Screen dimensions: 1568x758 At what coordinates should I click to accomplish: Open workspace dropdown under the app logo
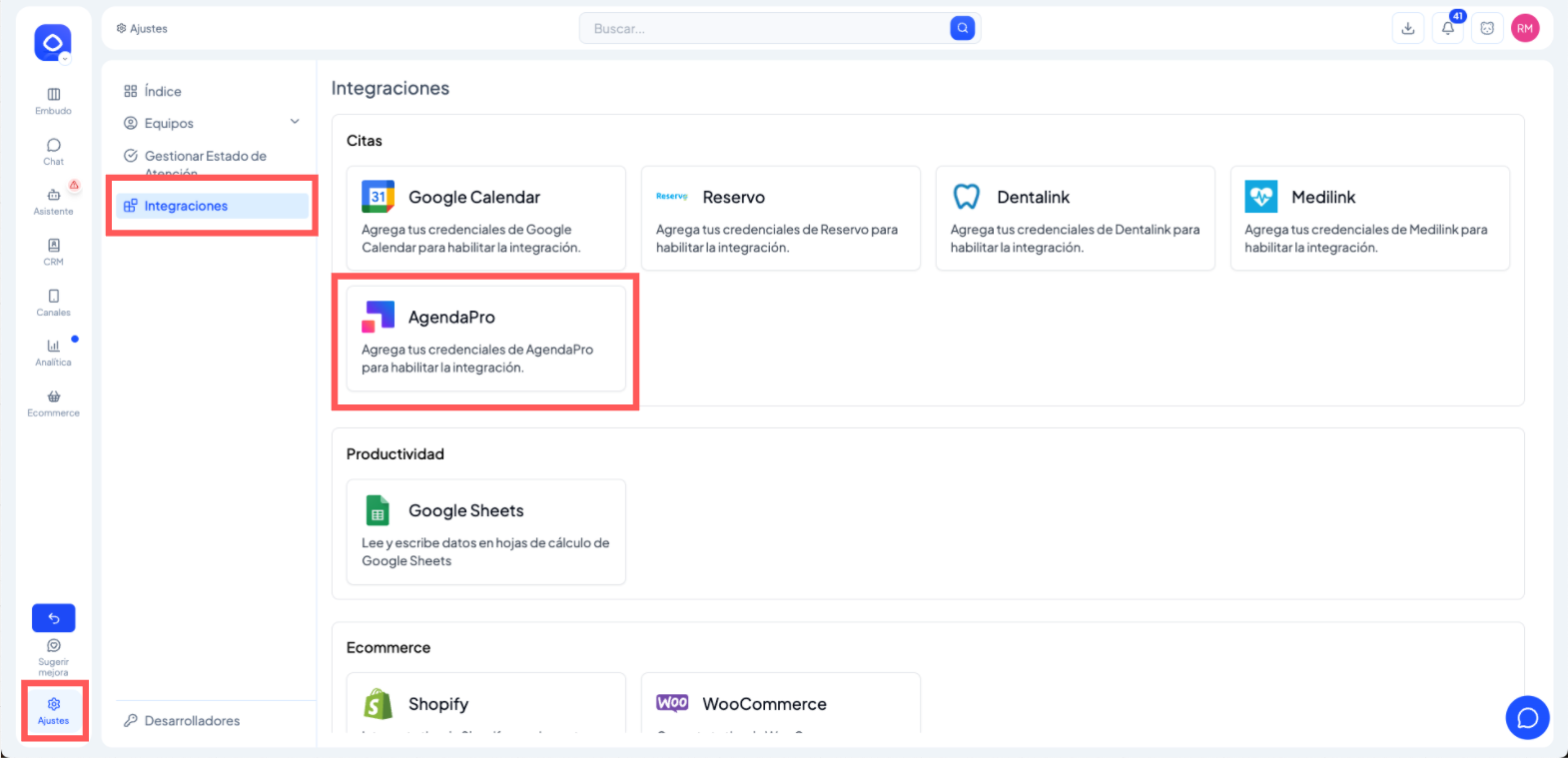pyautogui.click(x=65, y=58)
